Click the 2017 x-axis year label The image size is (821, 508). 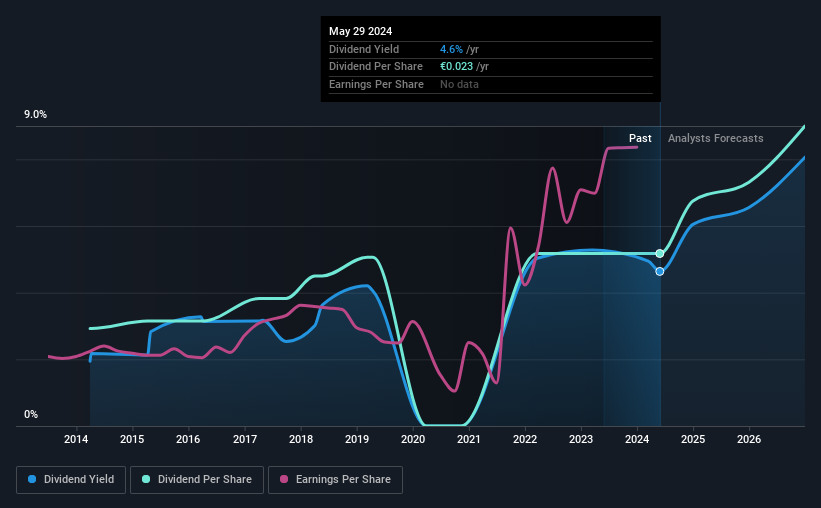click(245, 439)
